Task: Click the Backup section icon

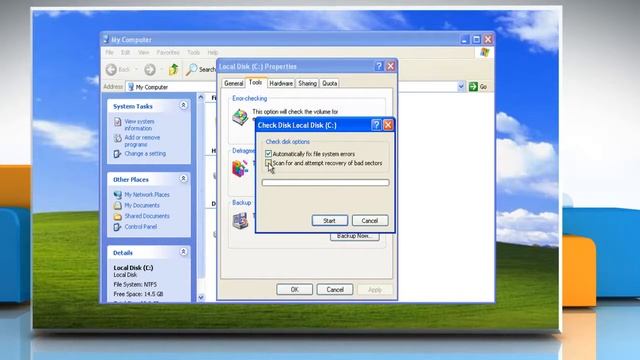Action: pyautogui.click(x=240, y=221)
